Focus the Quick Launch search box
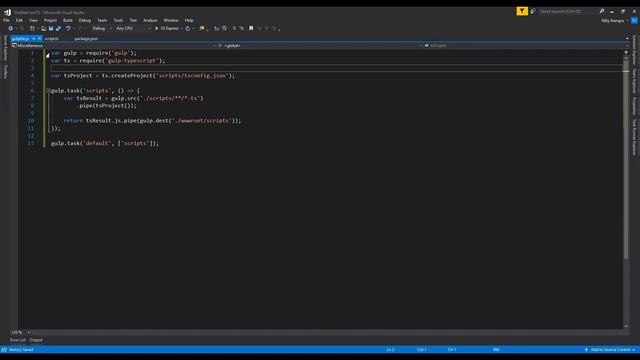640x360 pixels. [568, 11]
